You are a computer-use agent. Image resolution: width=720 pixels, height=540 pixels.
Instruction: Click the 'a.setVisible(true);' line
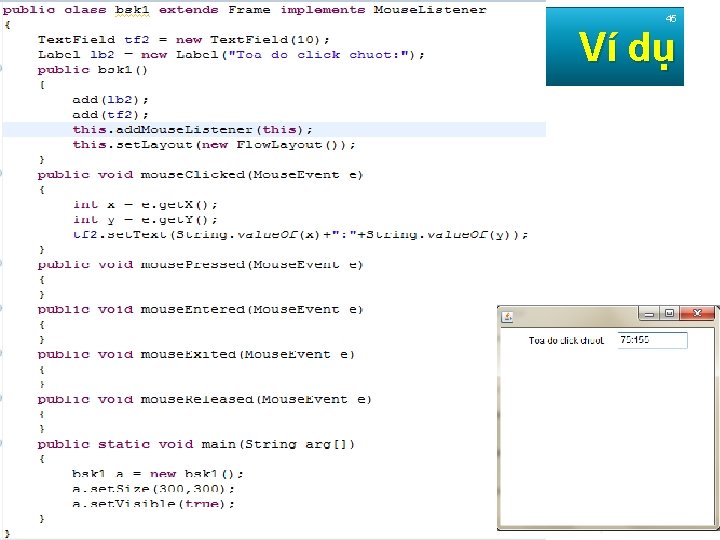coord(153,503)
